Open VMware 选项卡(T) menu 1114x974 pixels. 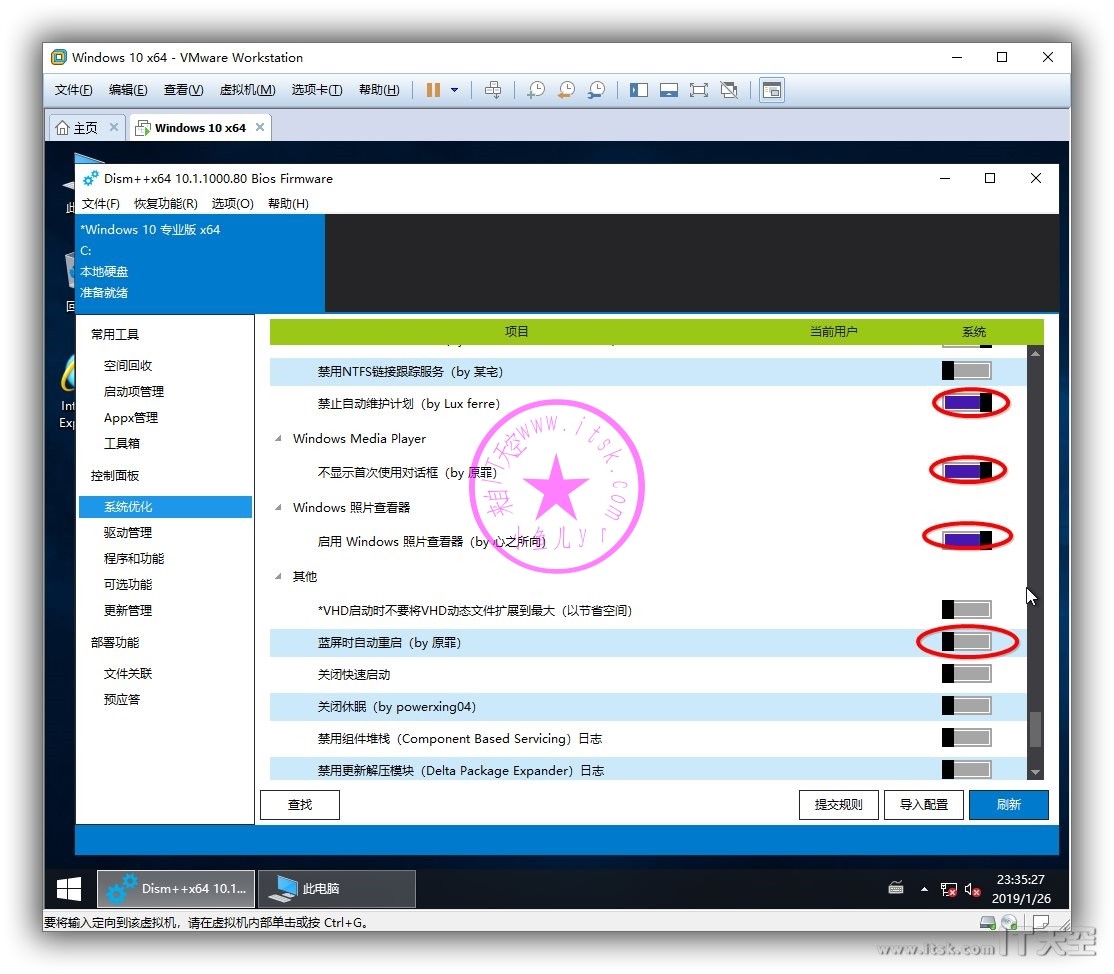(x=317, y=90)
